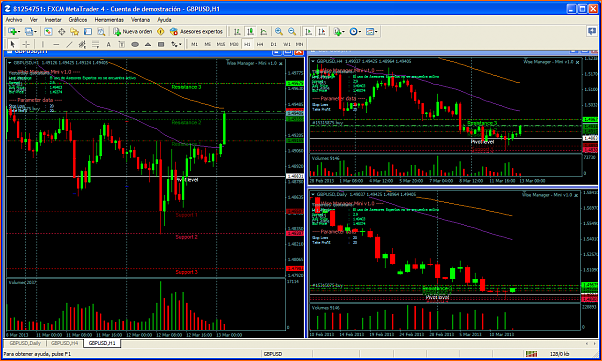Open the templates icon
Image resolution: width=602 pixels, height=361 pixels.
click(x=370, y=31)
